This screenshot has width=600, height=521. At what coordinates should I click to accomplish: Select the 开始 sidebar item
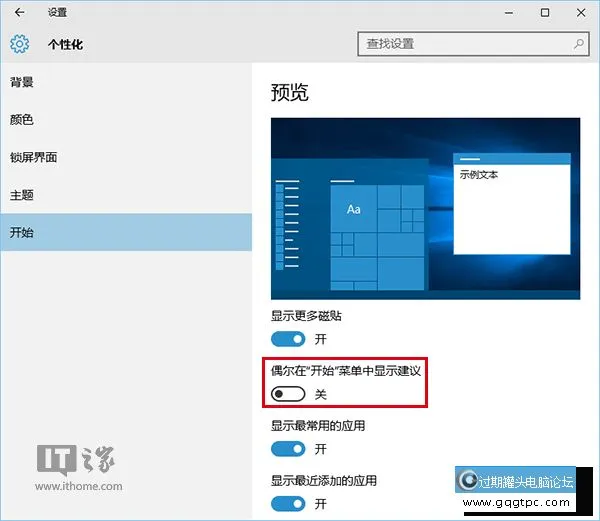point(22,232)
